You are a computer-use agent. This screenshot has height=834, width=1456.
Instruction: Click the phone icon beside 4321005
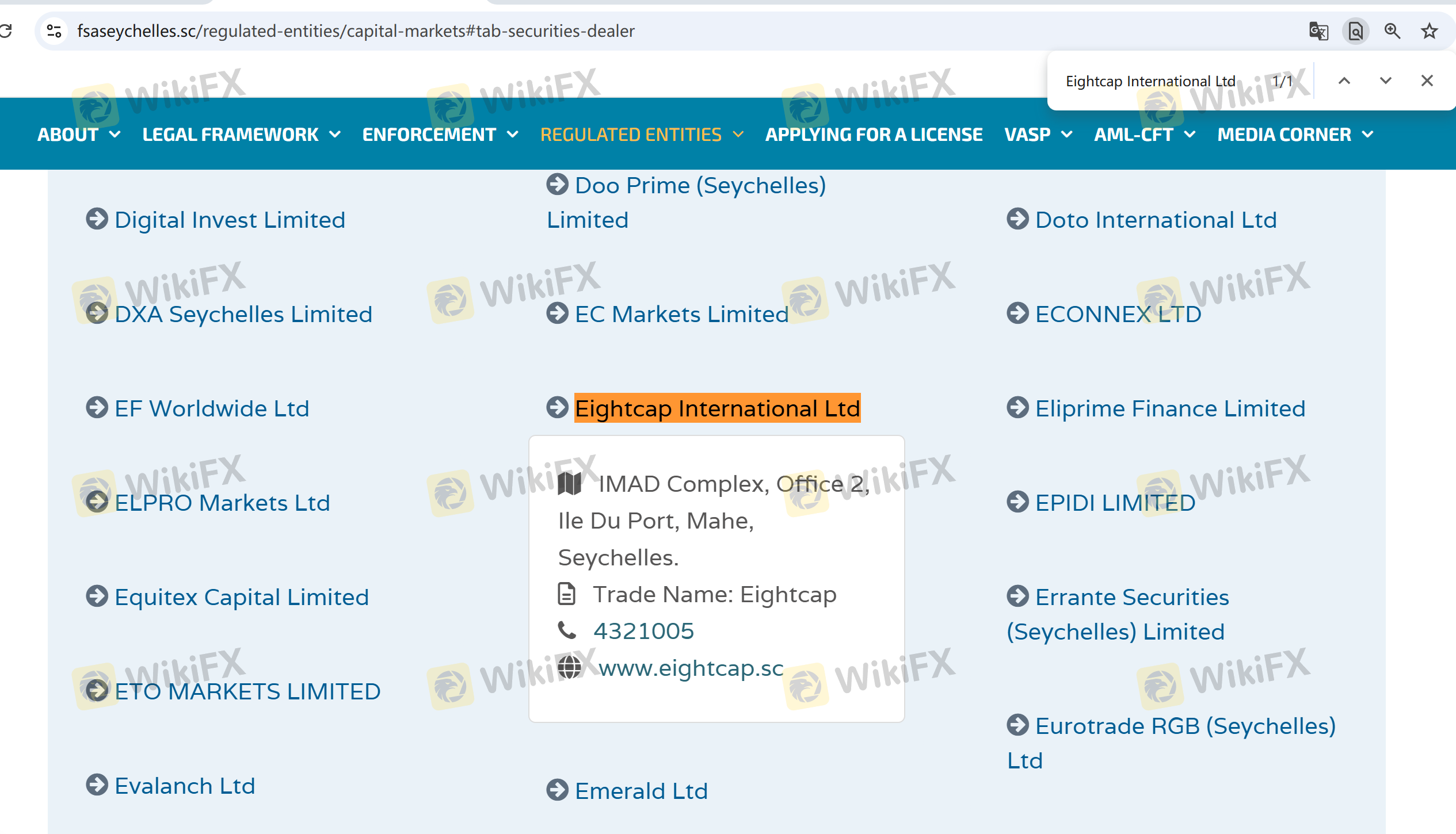567,630
